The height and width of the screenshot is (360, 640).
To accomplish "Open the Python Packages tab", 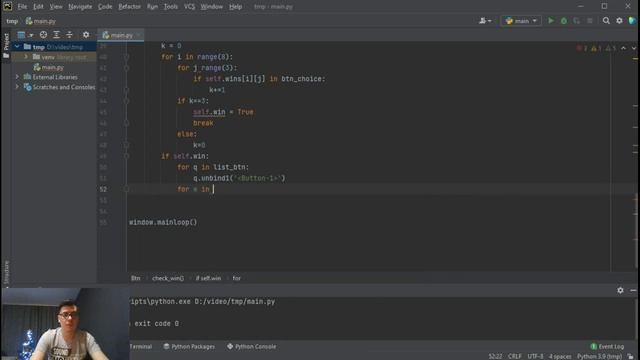I will pyautogui.click(x=189, y=347).
